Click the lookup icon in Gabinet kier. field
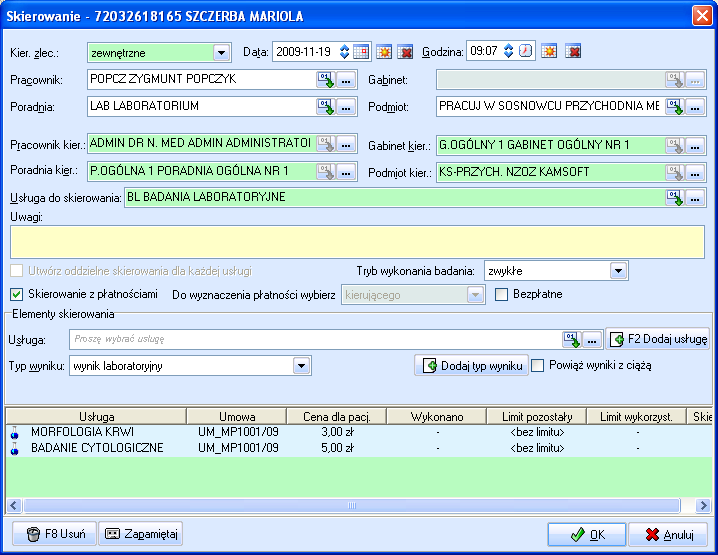Viewport: 718px width, 555px height. [674, 146]
